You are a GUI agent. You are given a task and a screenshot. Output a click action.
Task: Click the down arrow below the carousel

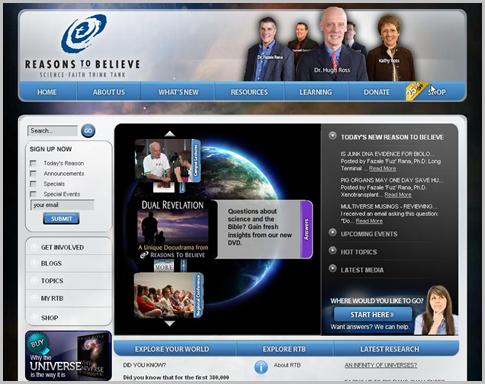click(170, 323)
